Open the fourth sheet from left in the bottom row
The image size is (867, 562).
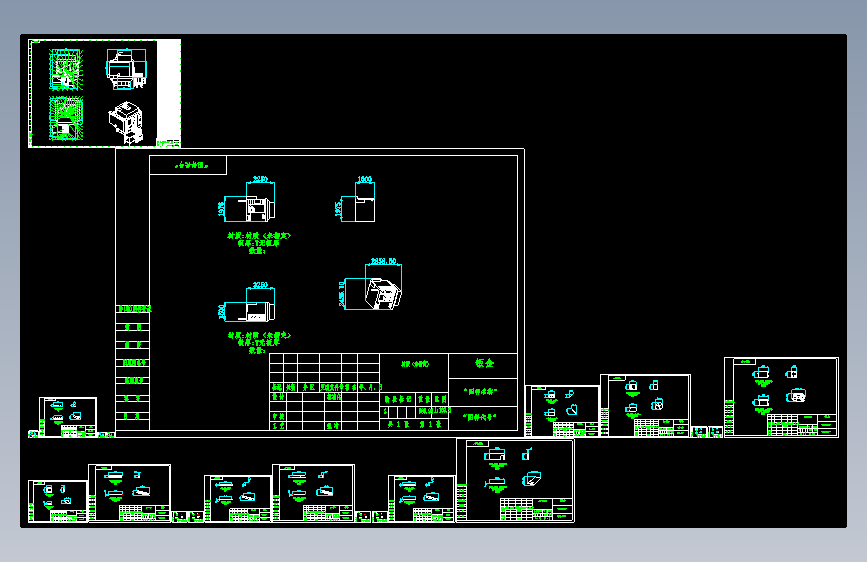click(313, 493)
